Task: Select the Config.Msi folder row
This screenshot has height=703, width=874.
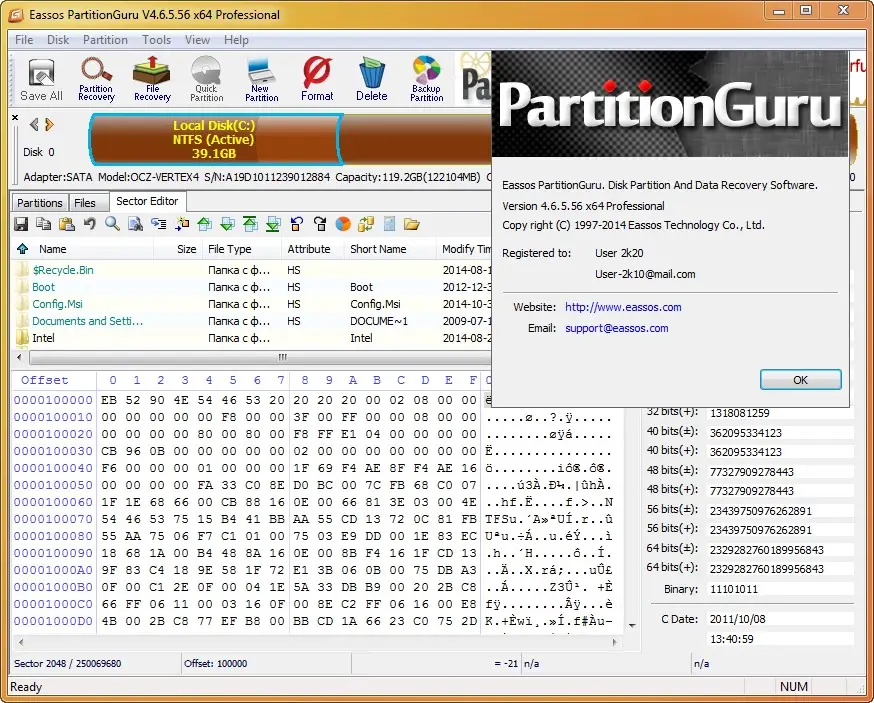Action: (251, 304)
